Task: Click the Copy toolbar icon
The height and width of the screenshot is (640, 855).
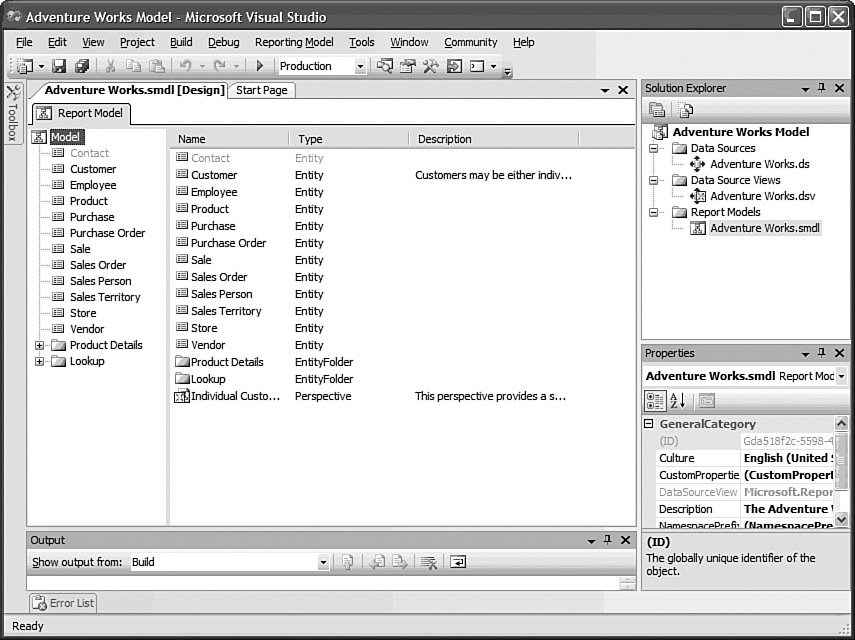Action: (133, 66)
